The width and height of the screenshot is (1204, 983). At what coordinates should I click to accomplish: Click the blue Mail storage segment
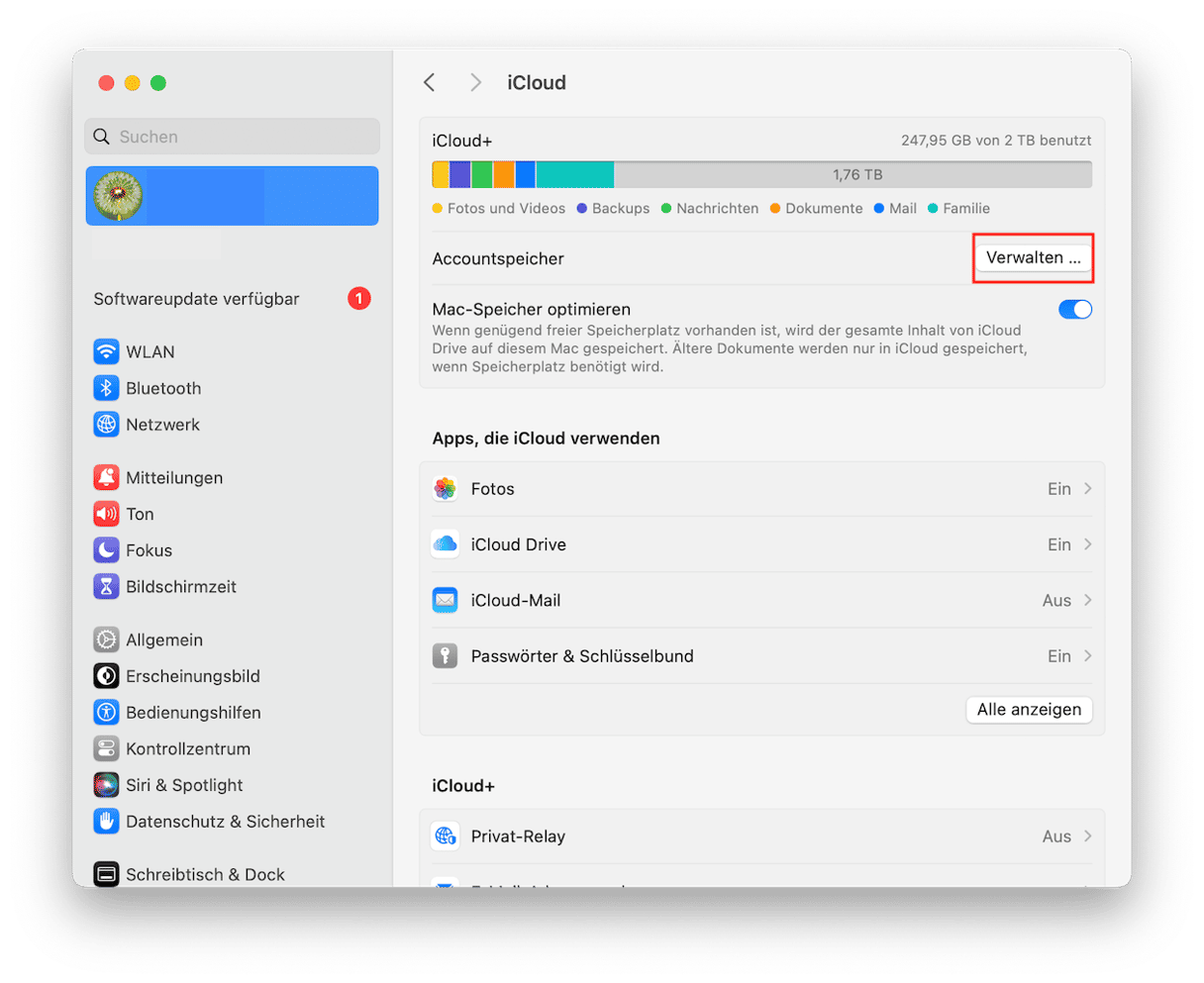pyautogui.click(x=526, y=174)
